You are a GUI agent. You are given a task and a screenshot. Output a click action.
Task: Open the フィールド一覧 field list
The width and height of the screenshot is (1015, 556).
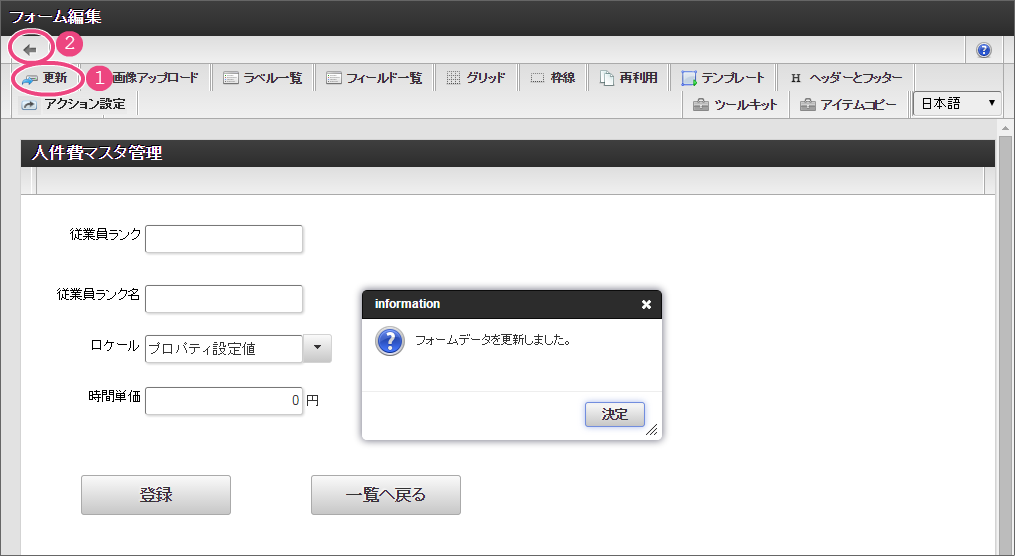point(374,78)
